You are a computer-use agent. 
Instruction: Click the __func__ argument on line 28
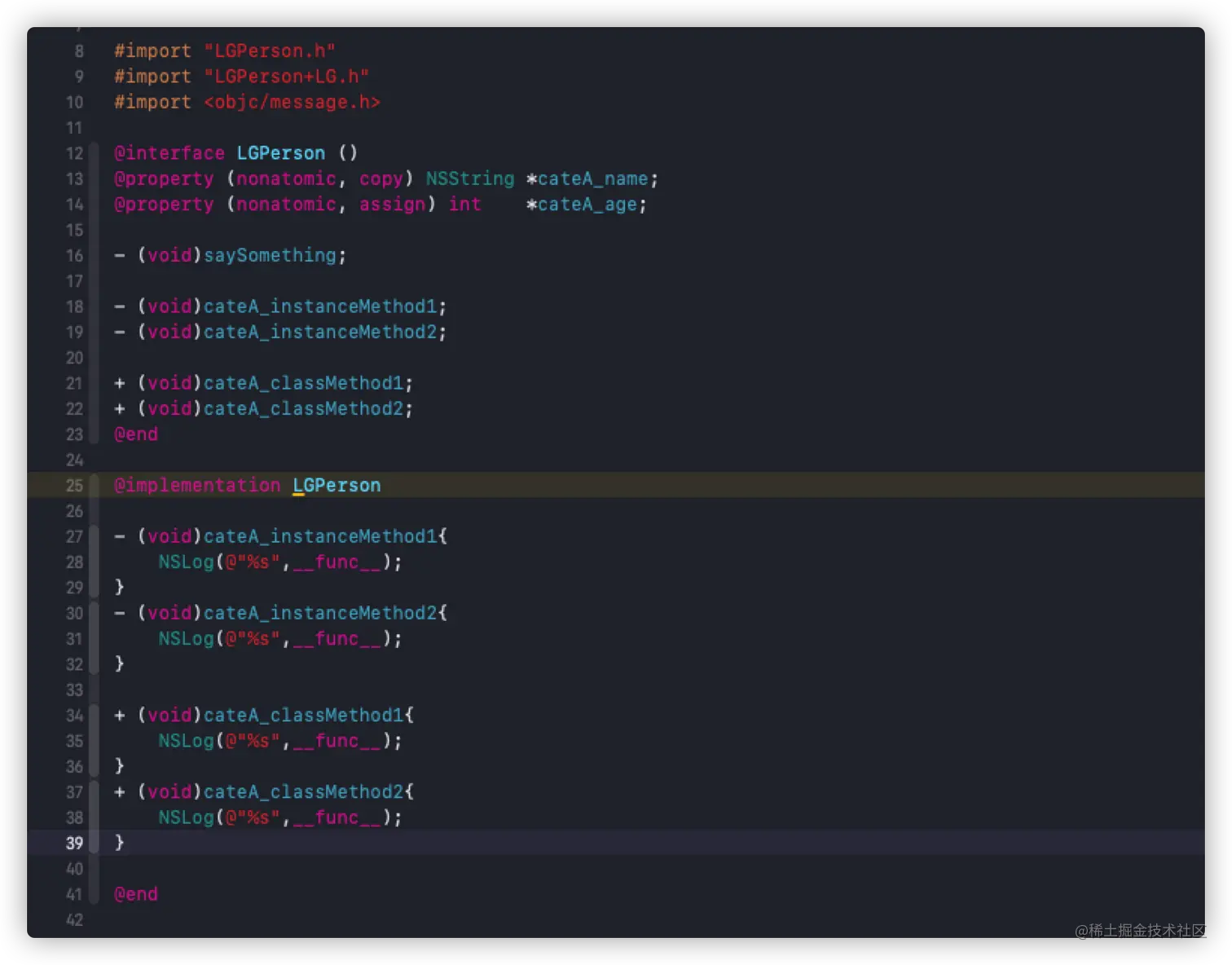[337, 562]
